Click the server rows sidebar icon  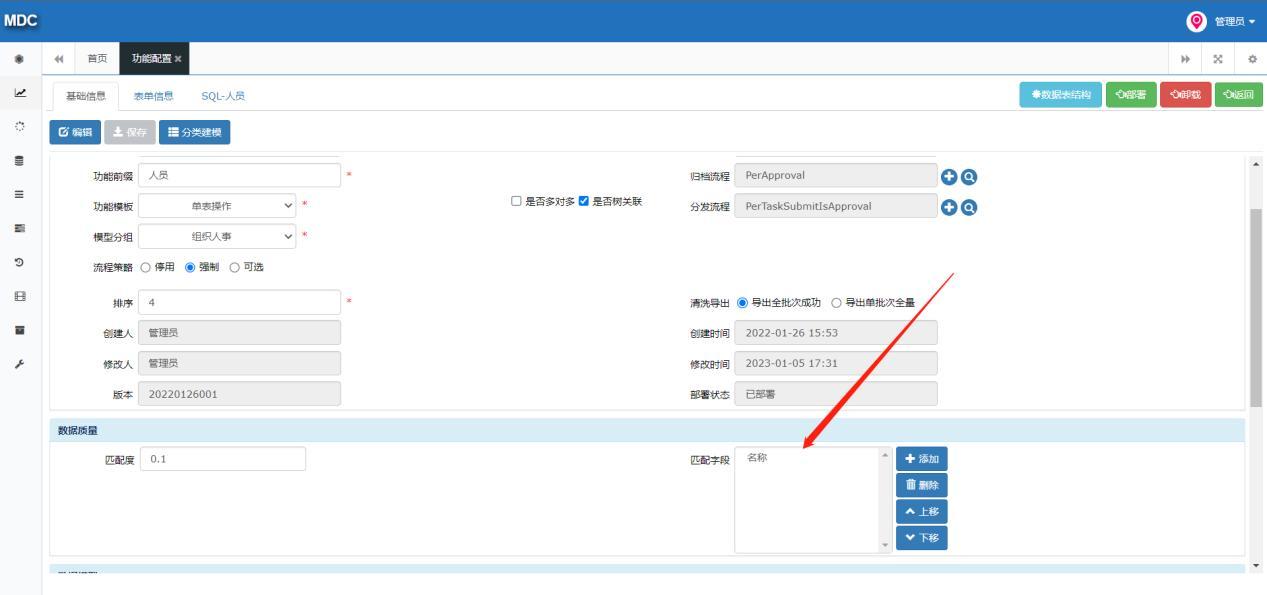(20, 228)
